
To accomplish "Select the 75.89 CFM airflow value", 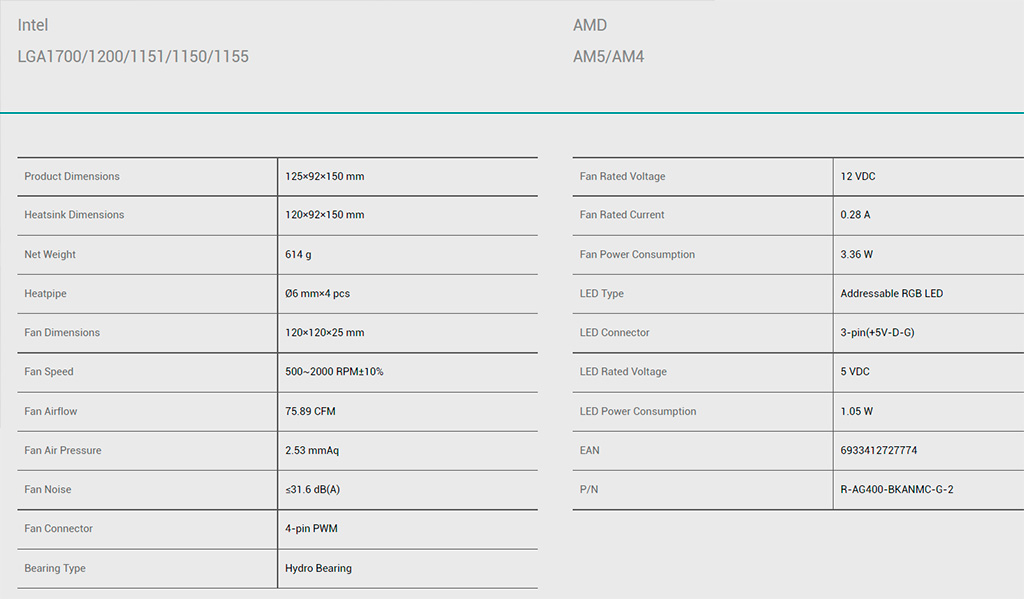I will click(310, 411).
